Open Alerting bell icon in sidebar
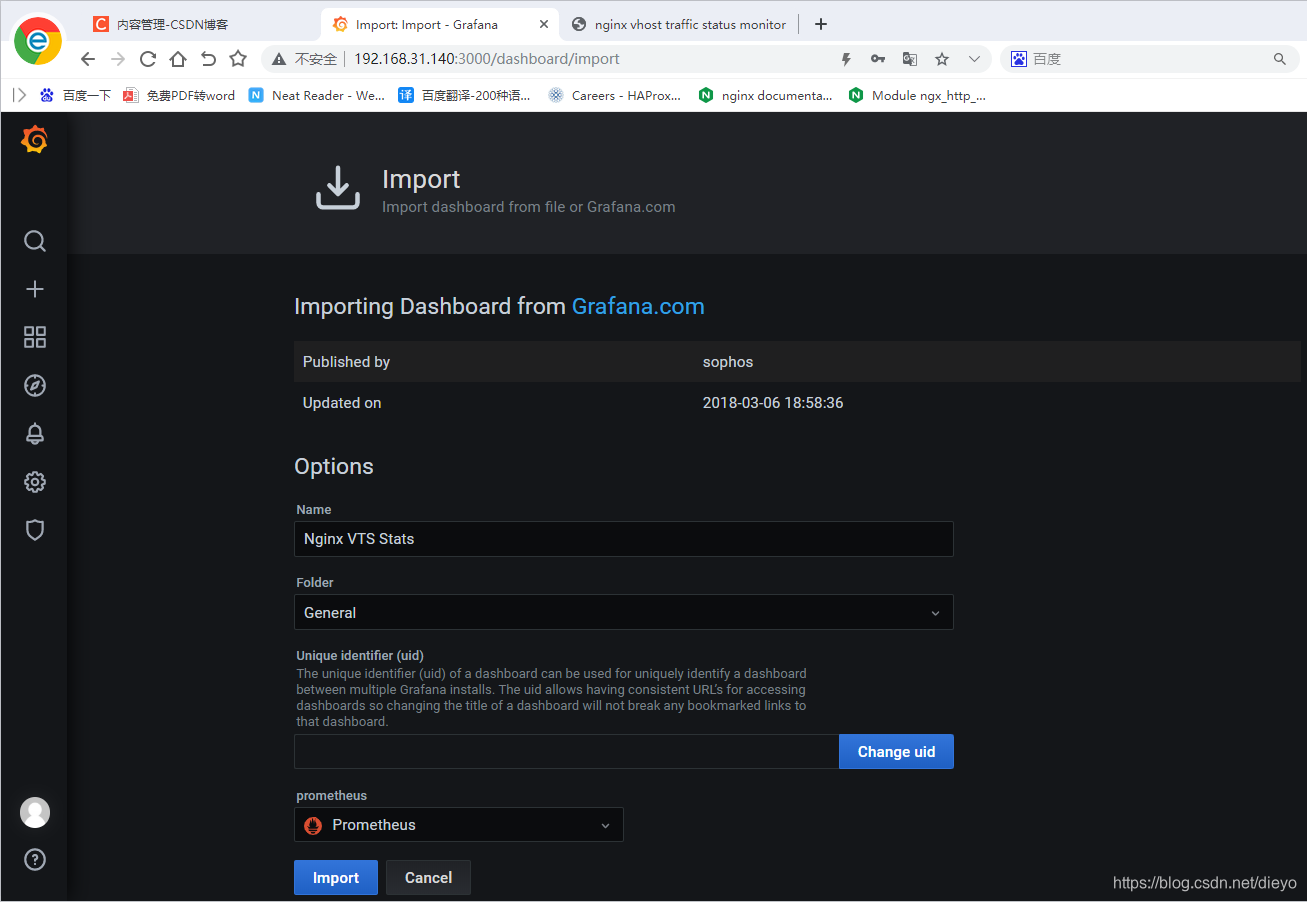1307x902 pixels. [x=35, y=433]
